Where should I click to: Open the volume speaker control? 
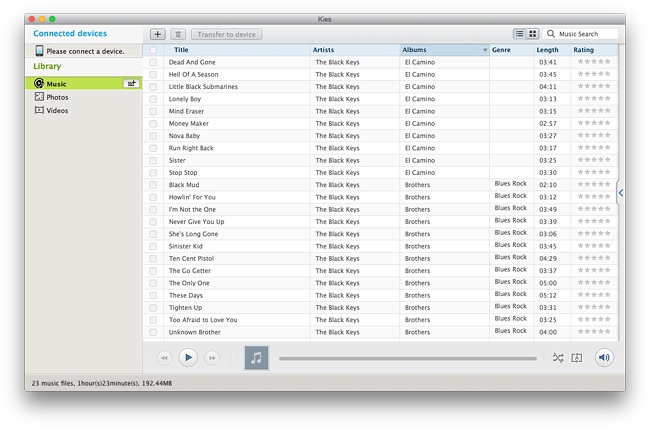604,357
